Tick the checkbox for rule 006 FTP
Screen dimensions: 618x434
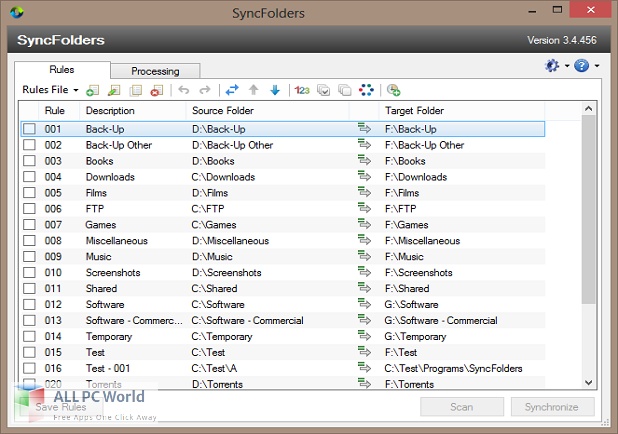(x=29, y=209)
